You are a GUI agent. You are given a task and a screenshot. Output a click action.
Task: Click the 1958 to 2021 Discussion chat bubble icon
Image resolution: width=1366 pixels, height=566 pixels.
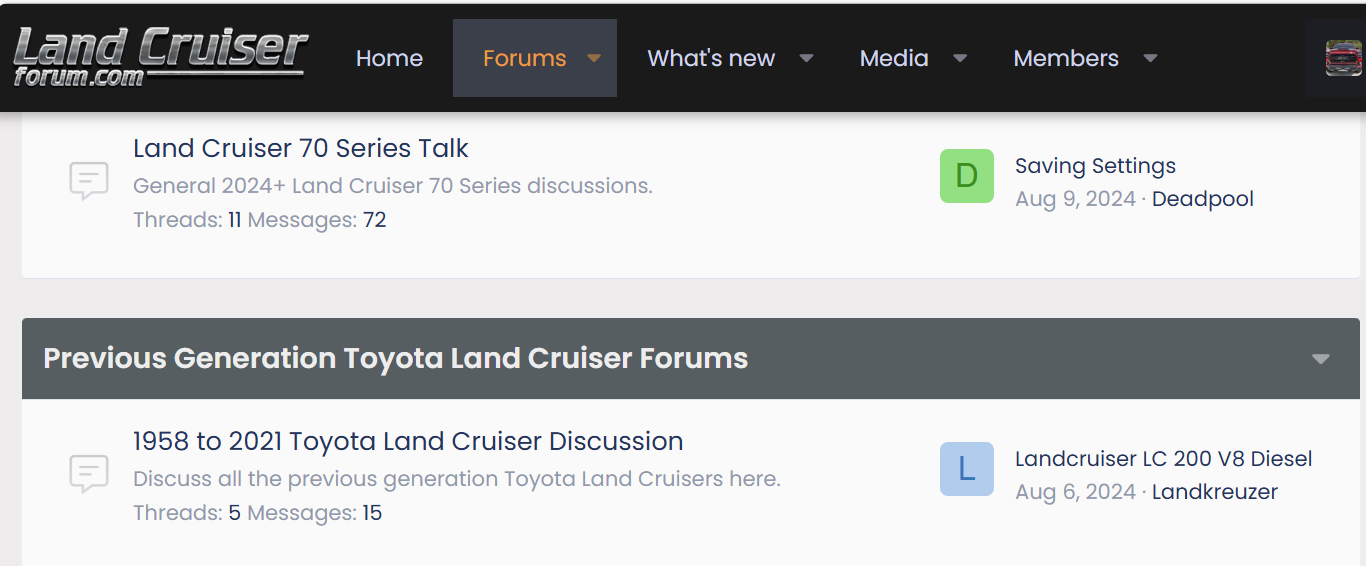[x=89, y=474]
